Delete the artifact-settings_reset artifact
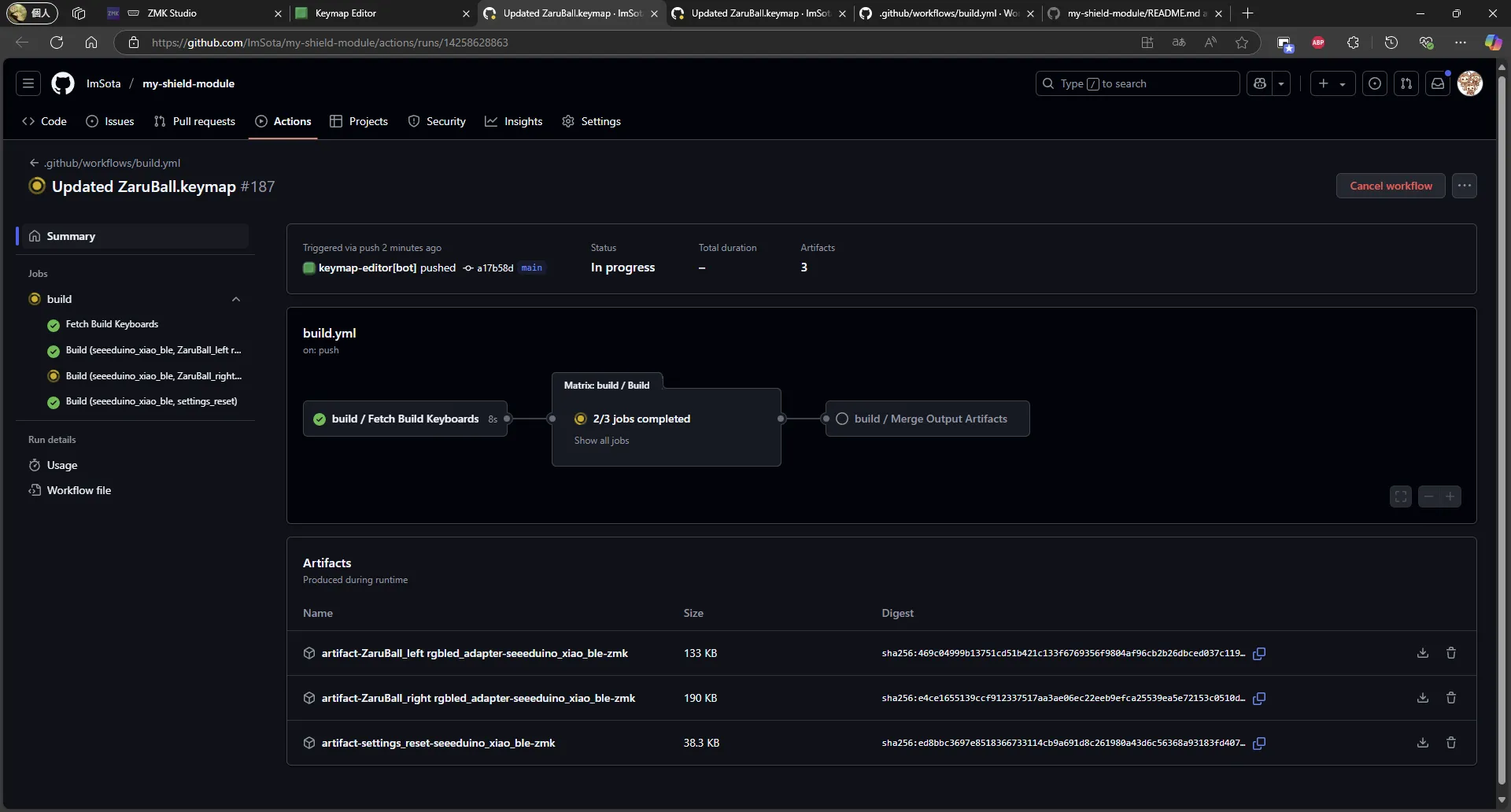This screenshot has width=1511, height=812. [x=1451, y=743]
